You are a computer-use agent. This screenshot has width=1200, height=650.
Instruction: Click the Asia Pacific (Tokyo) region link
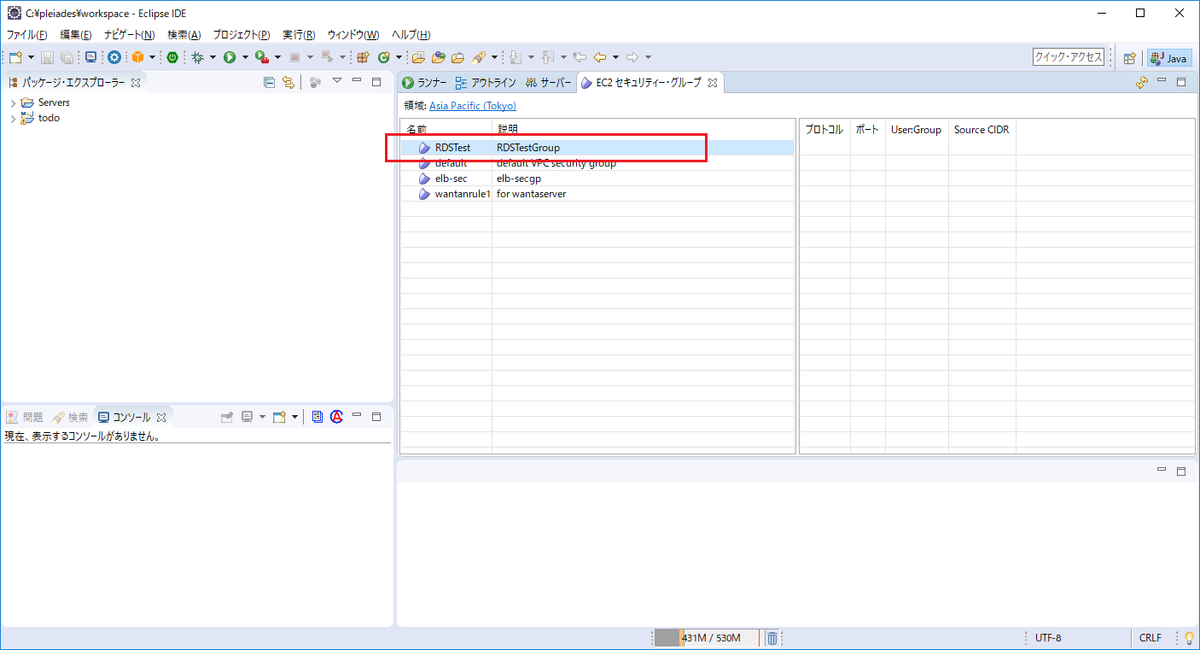click(x=473, y=105)
